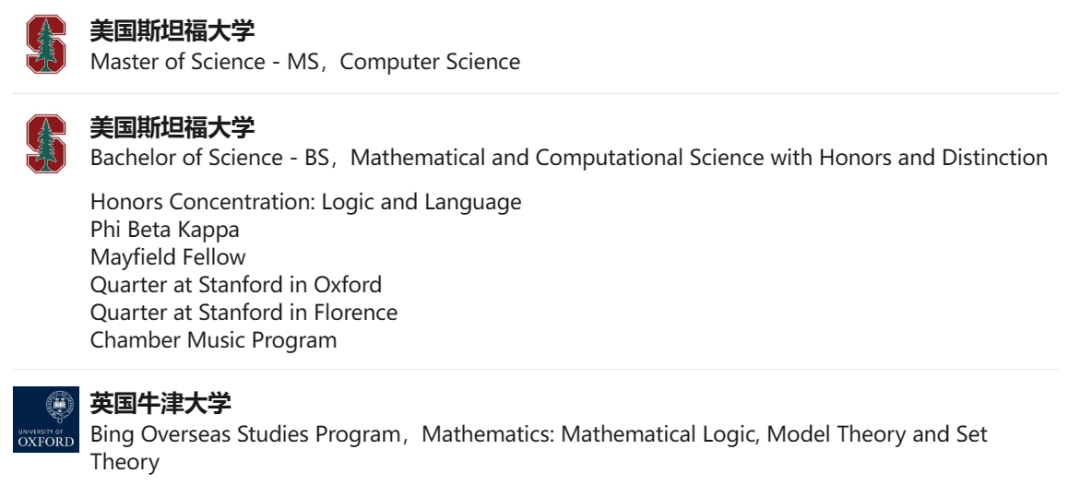Select Quarter at Stanford in Oxford line
The image size is (1080, 485).
236,285
